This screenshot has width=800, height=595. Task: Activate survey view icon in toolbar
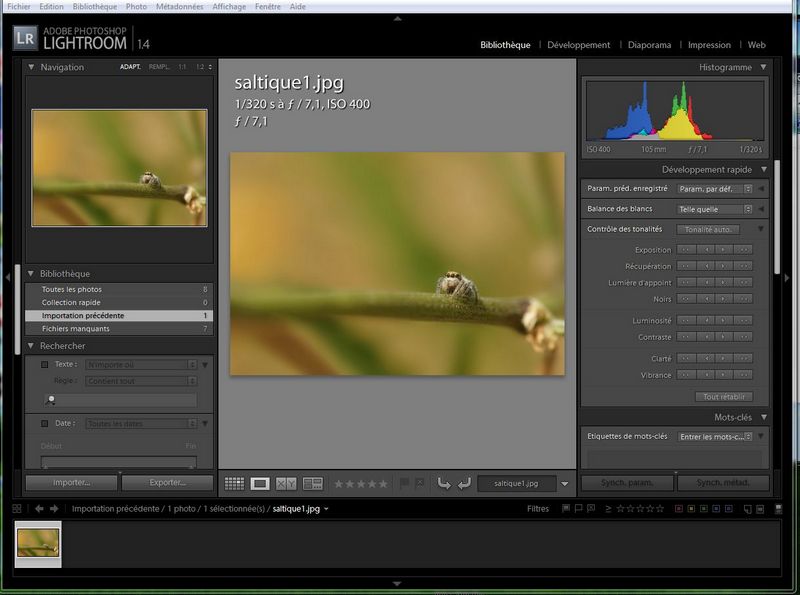[x=312, y=484]
